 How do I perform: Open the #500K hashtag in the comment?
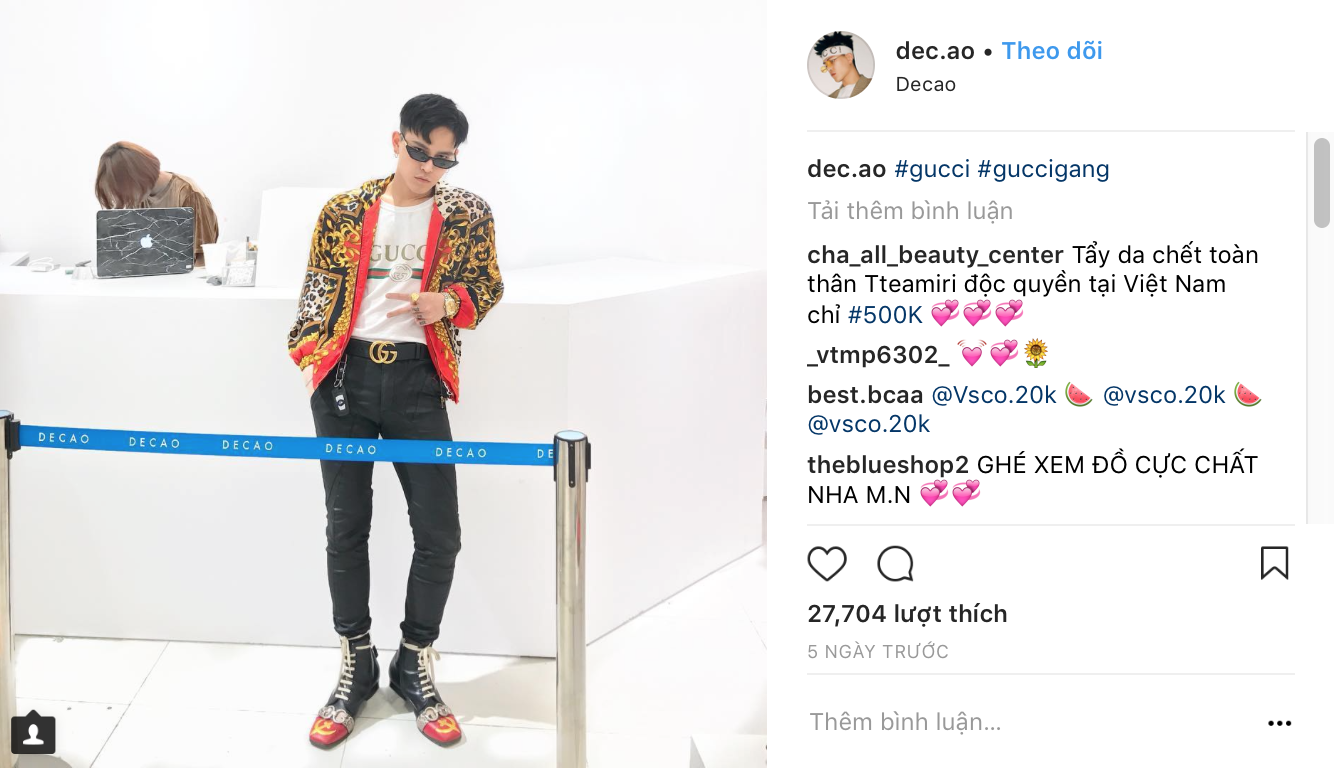885,315
